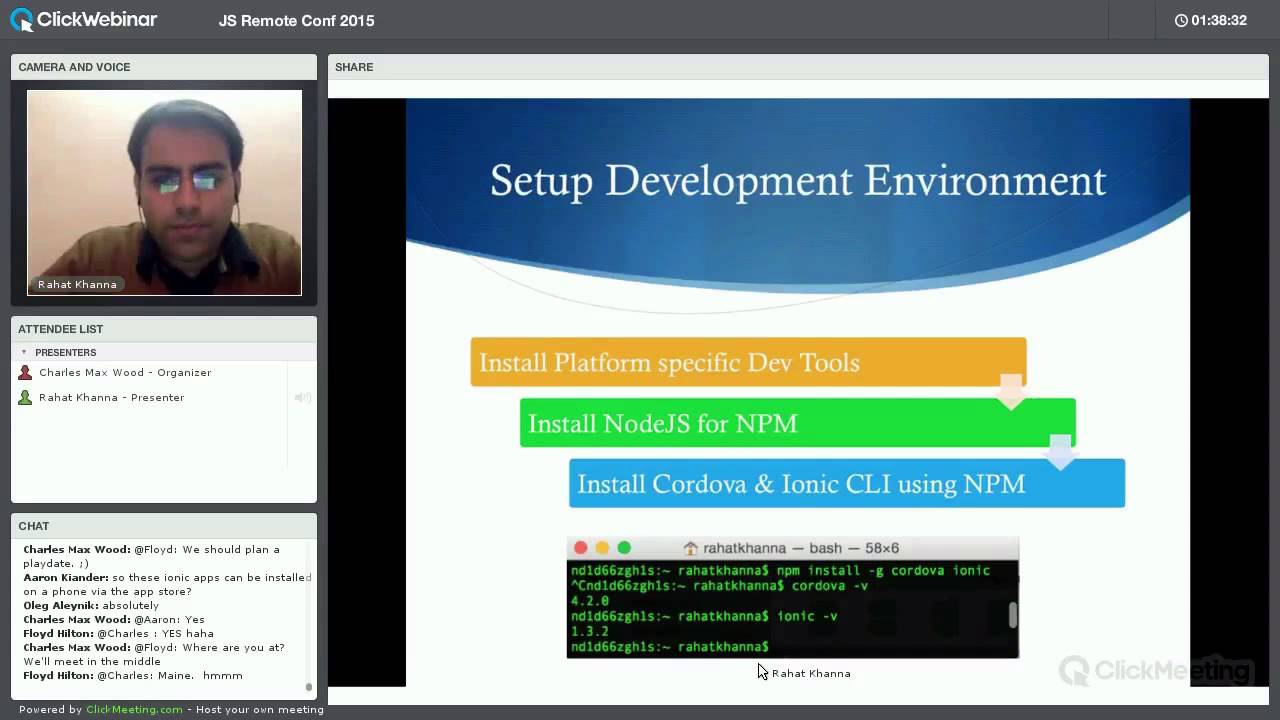Image resolution: width=1280 pixels, height=720 pixels.
Task: Click Charles Max Wood's '@Aaron: Yes' message
Action: [114, 619]
